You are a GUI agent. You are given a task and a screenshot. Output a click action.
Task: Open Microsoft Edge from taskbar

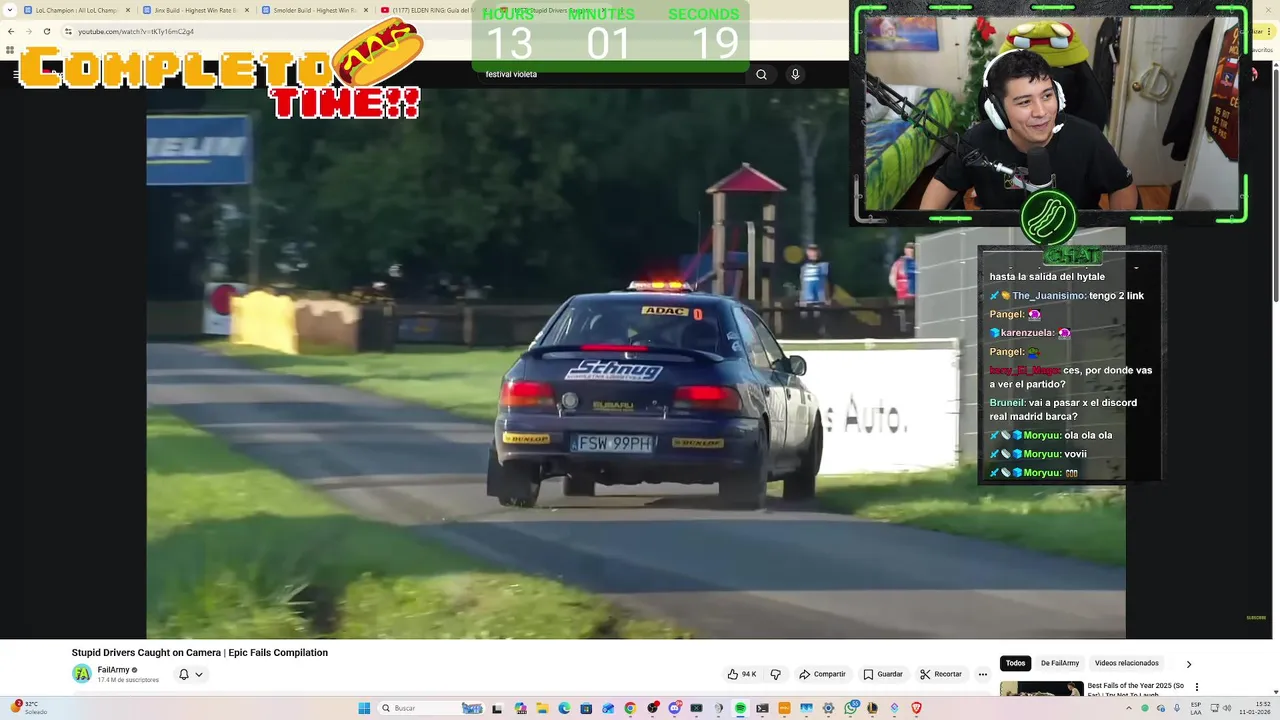[x=564, y=708]
